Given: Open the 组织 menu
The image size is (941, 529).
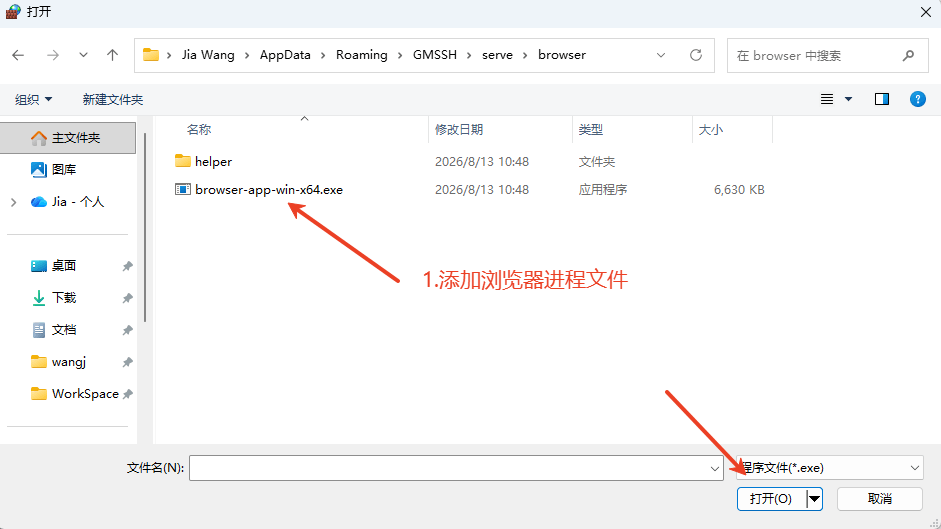Looking at the screenshot, I should point(34,100).
